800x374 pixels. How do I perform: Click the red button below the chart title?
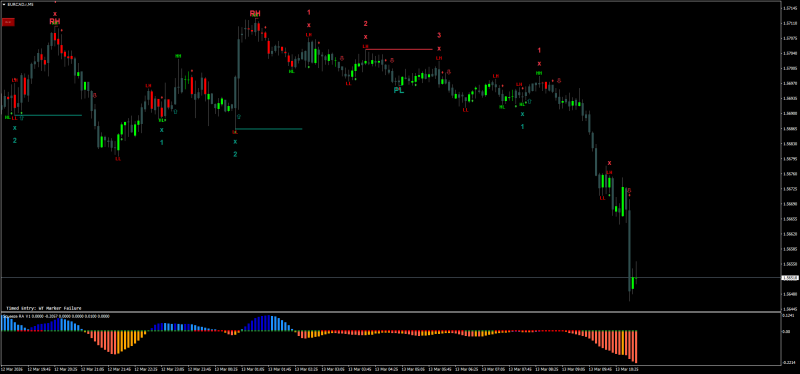[x=8, y=22]
